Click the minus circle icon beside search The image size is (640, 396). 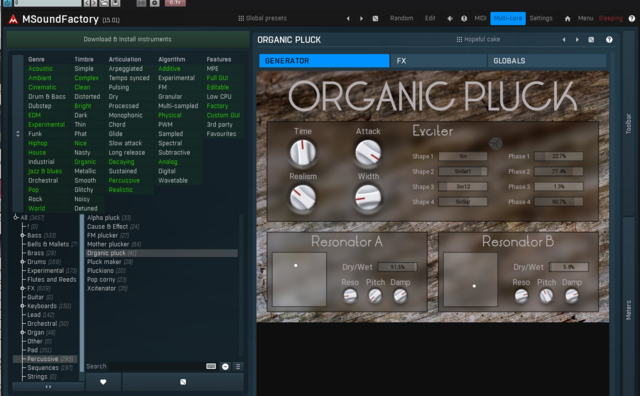pos(225,367)
